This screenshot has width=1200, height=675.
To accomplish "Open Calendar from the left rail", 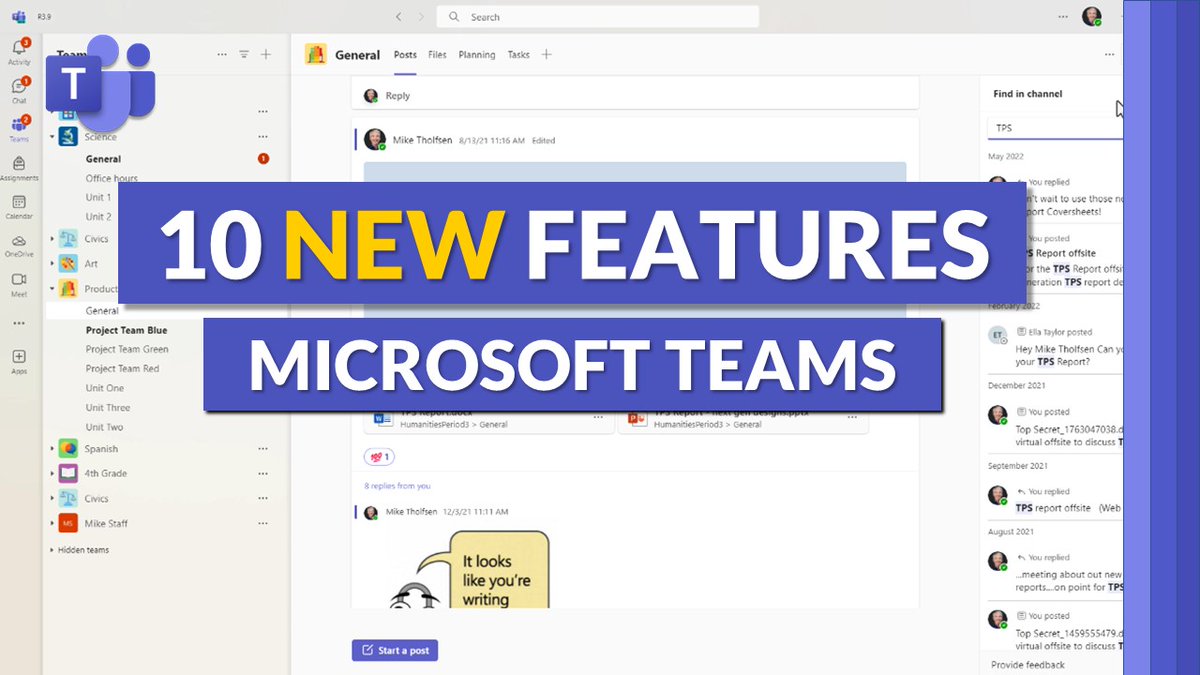I will pyautogui.click(x=19, y=206).
